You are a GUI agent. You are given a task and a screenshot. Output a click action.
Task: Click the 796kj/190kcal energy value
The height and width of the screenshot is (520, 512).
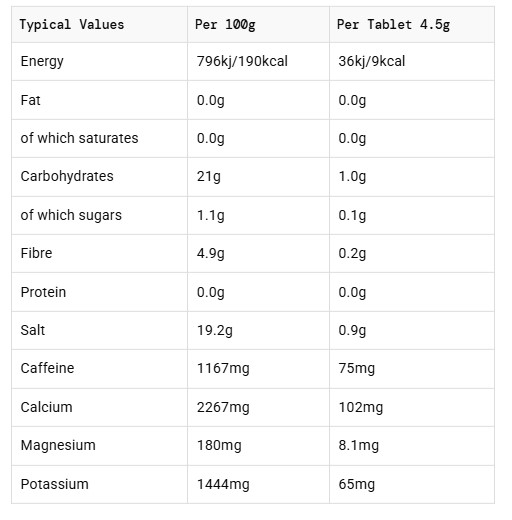coord(242,61)
